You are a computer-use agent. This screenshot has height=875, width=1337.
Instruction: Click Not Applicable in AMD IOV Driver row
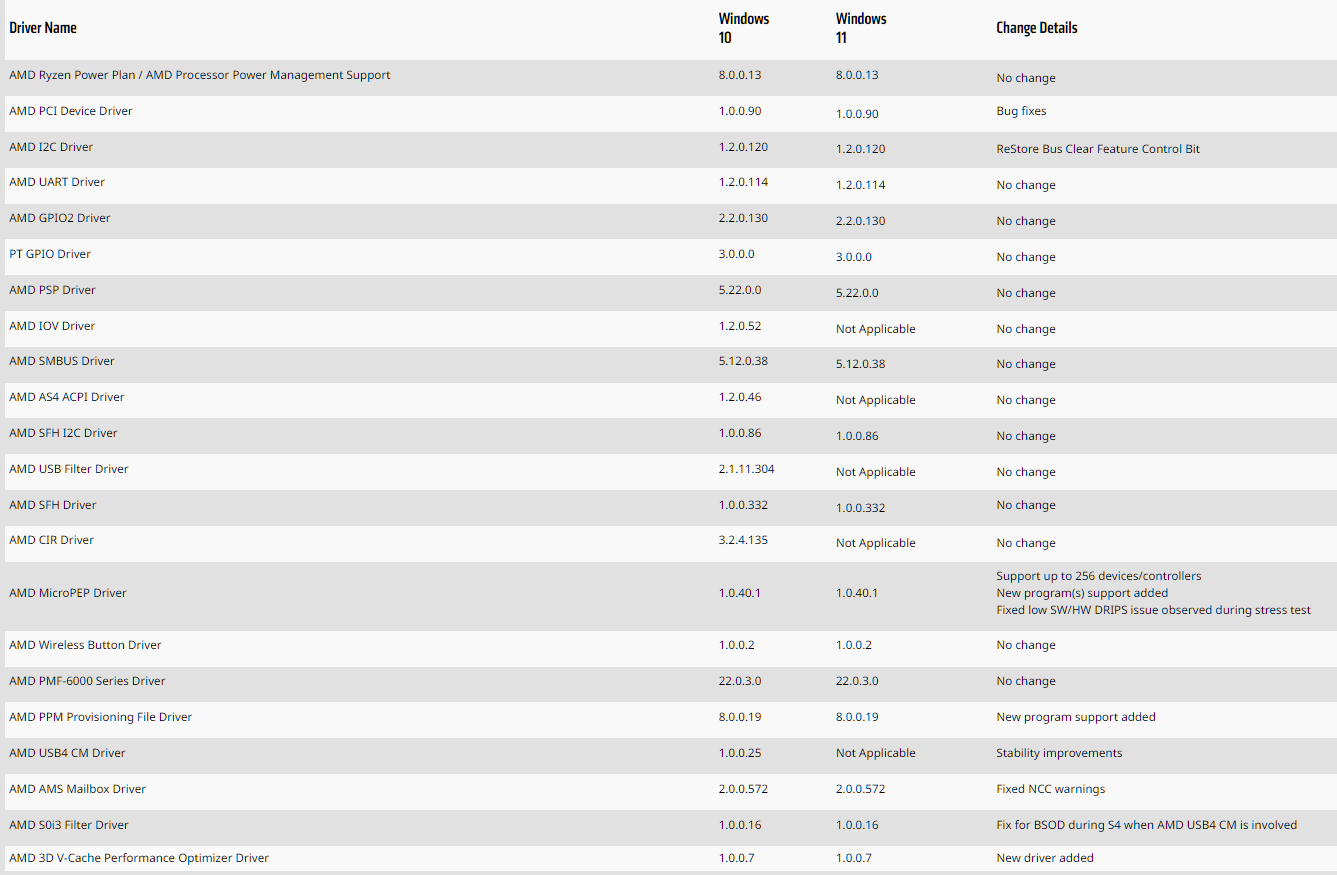[876, 329]
